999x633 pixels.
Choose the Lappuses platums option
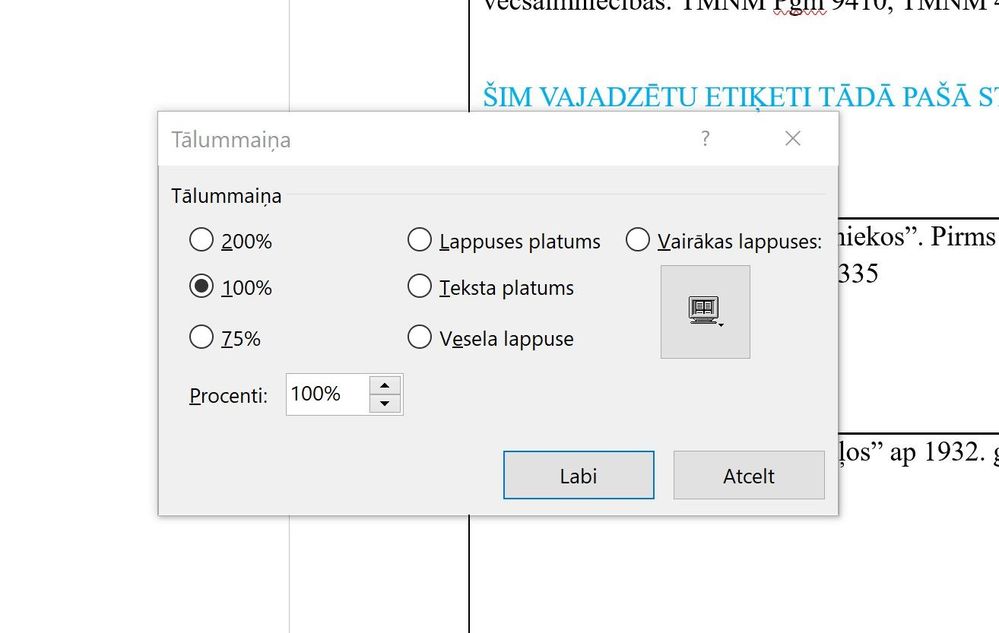point(420,240)
